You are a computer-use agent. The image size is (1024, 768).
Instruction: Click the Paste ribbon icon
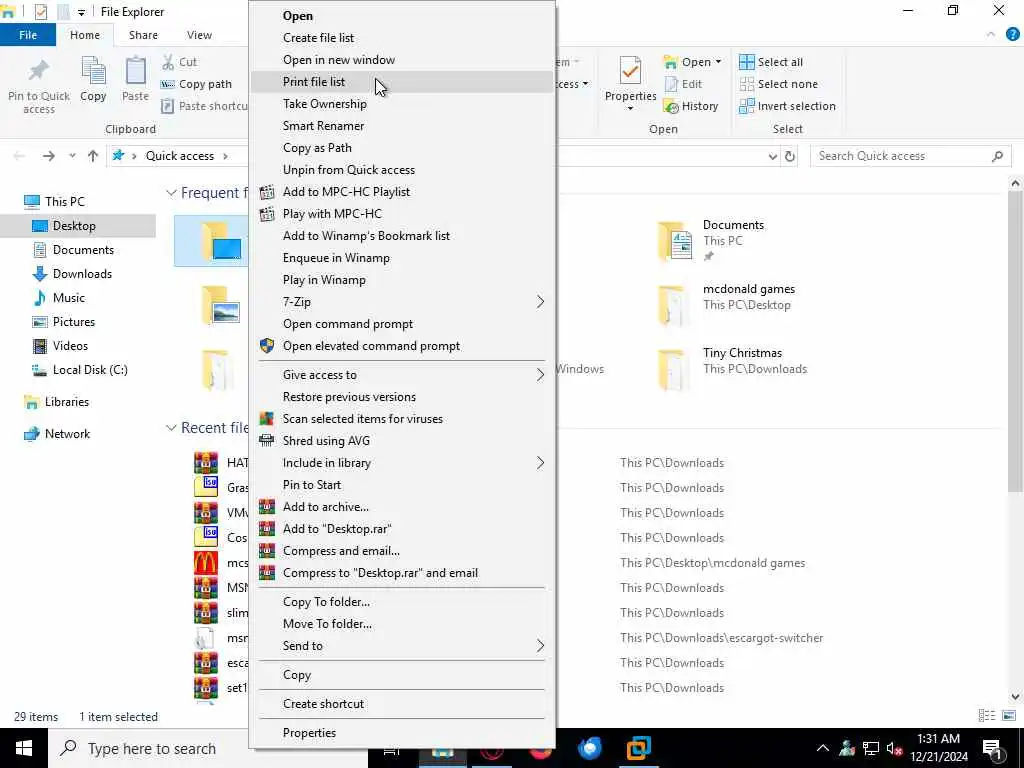click(x=135, y=79)
